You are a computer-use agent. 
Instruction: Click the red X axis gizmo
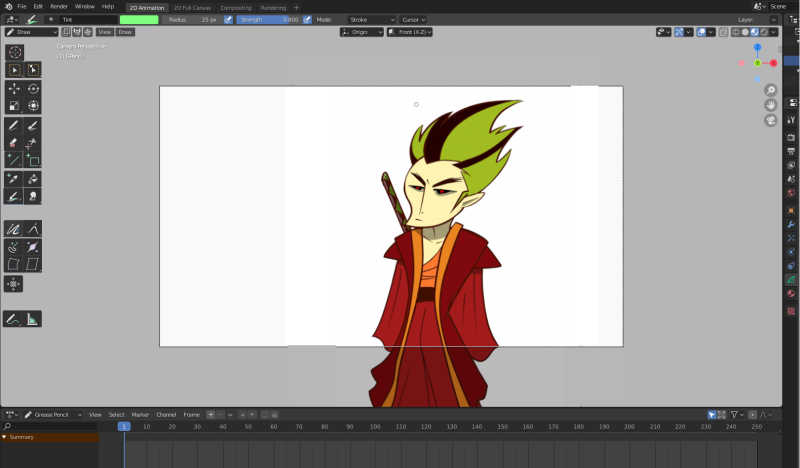(x=773, y=63)
